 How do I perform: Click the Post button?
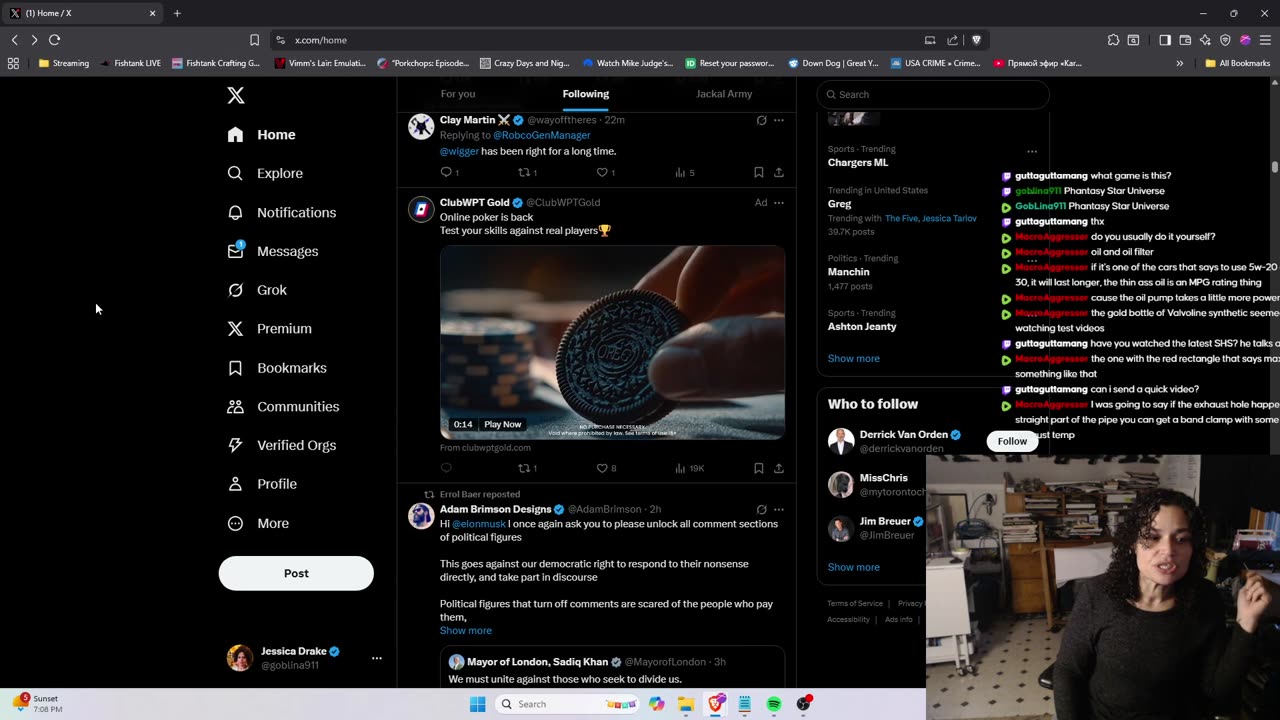[296, 573]
